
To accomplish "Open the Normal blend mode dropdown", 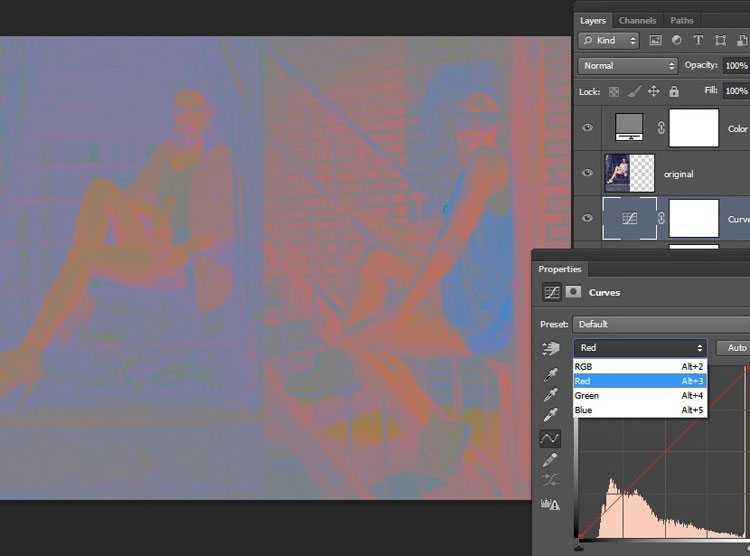I will pyautogui.click(x=628, y=66).
